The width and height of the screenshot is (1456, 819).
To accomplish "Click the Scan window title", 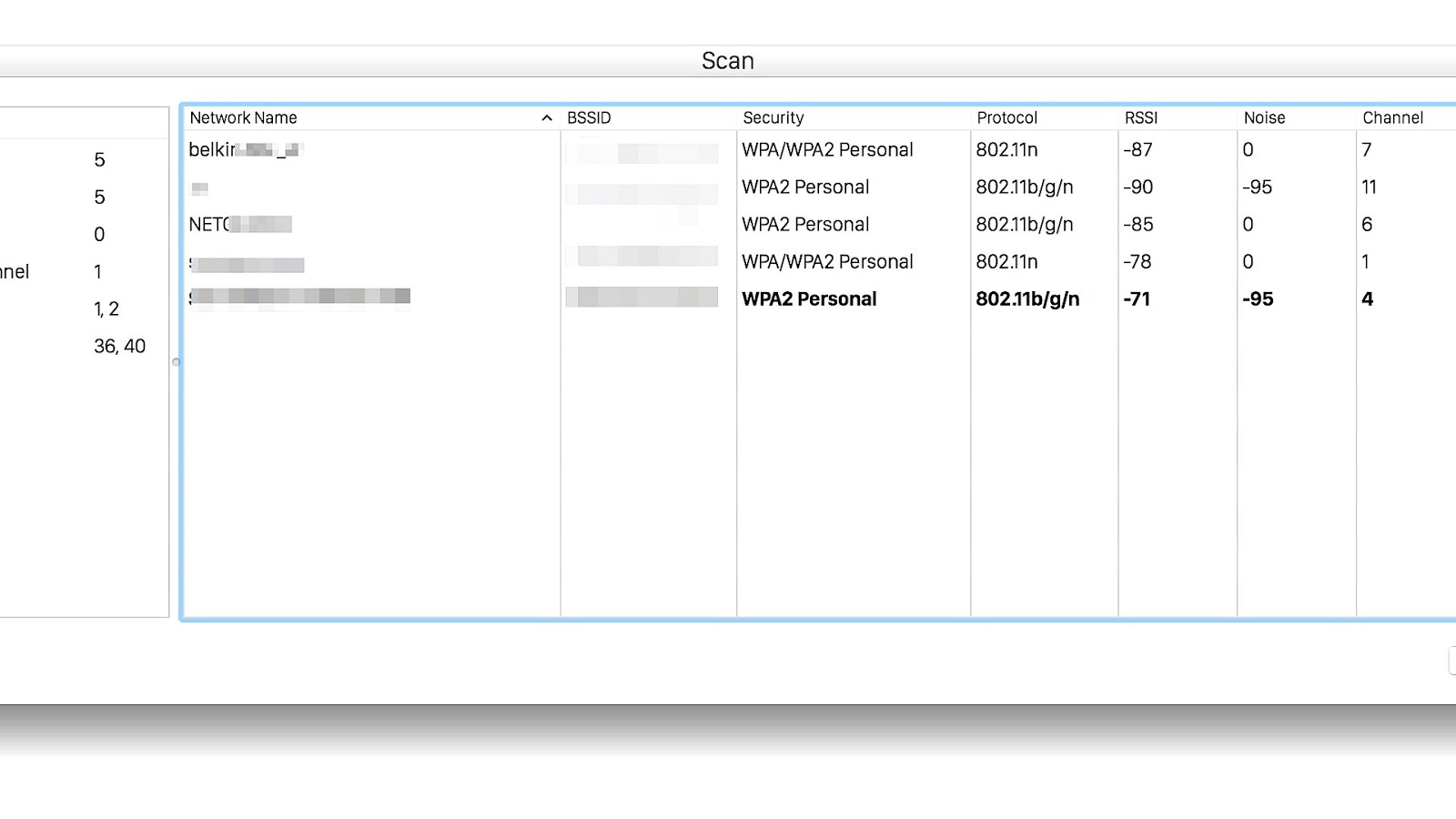I will point(728,61).
